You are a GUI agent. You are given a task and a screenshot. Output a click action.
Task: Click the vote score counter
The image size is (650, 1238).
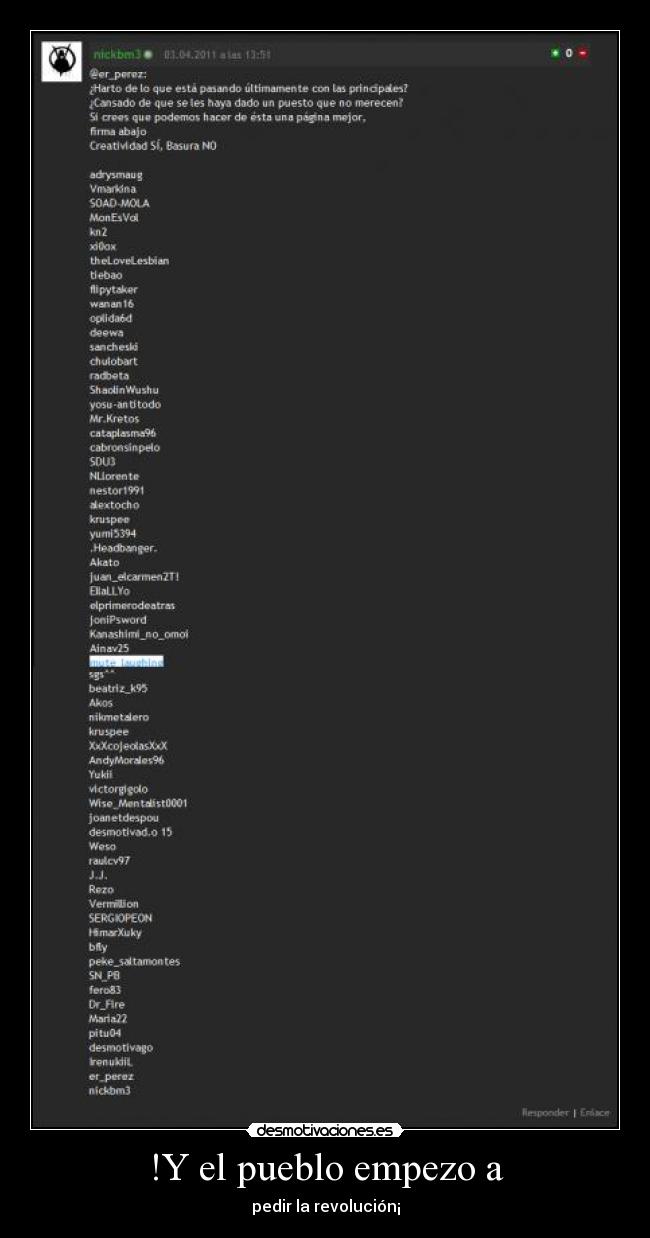click(569, 53)
